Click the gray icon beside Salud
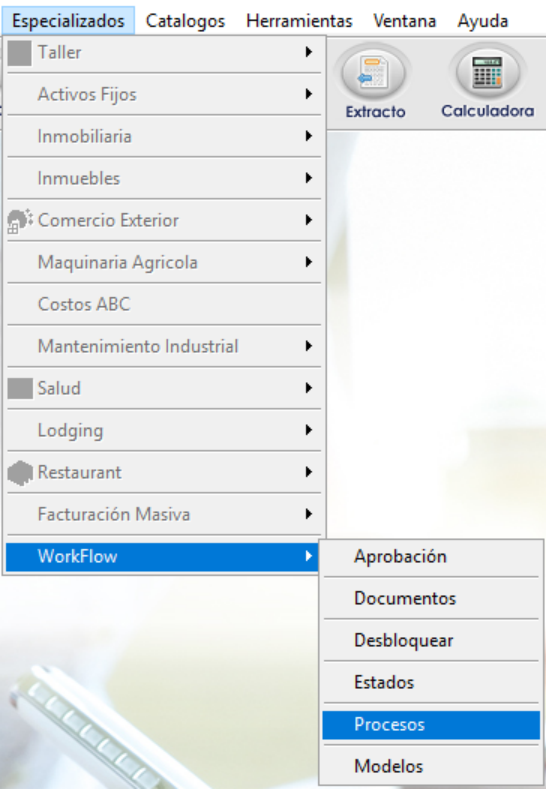 click(20, 388)
